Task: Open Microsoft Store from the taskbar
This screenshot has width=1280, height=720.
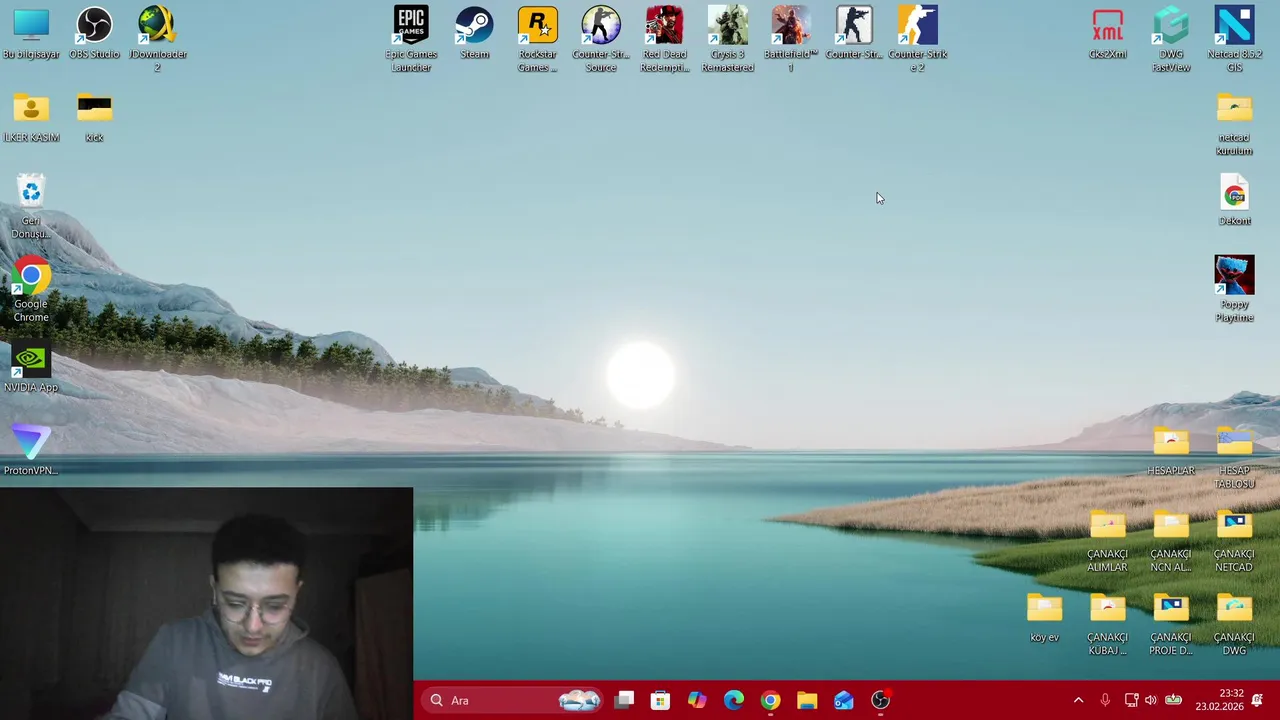Action: coord(660,700)
